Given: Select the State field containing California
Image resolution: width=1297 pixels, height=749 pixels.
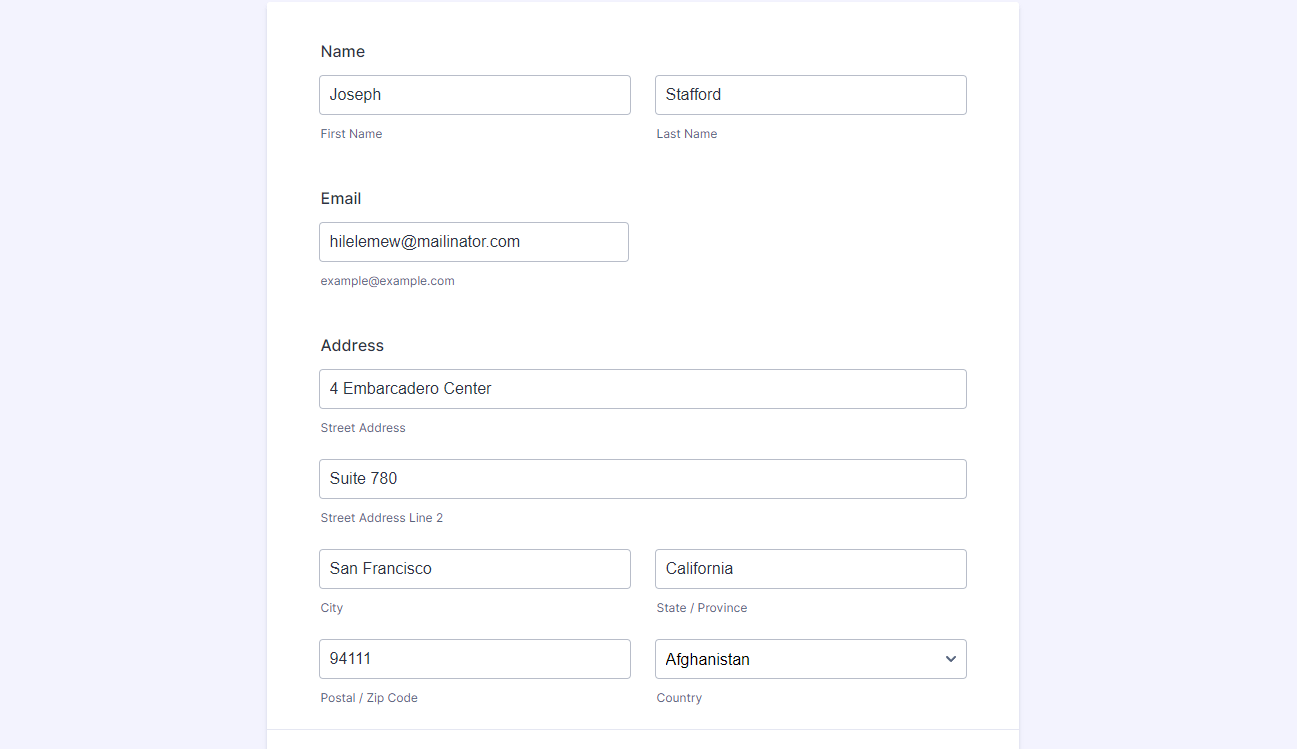Looking at the screenshot, I should click(x=810, y=569).
